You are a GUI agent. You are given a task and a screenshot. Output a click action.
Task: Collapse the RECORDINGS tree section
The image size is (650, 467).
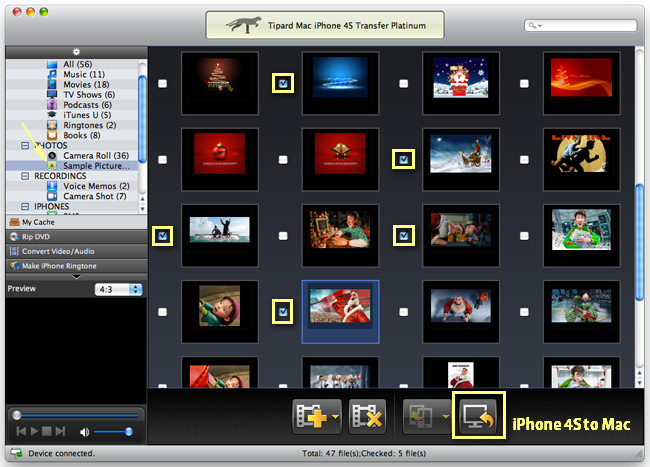click(x=25, y=176)
